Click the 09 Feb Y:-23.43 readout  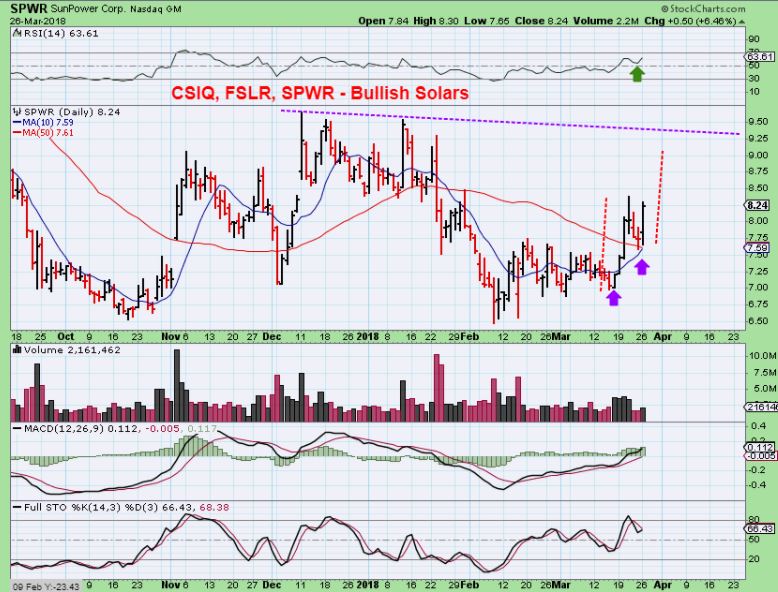(x=46, y=587)
